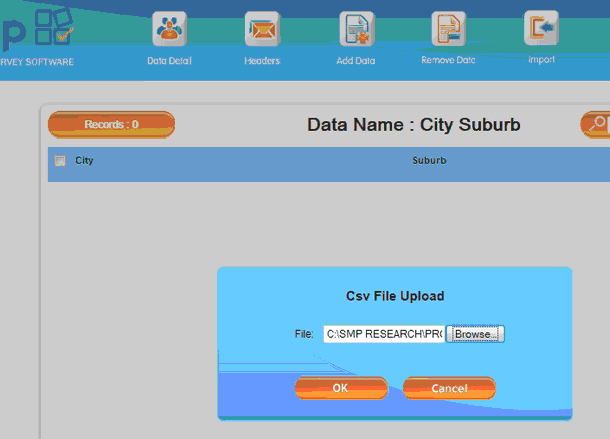Click the Import icon
Image resolution: width=610 pixels, height=439 pixels.
point(541,28)
